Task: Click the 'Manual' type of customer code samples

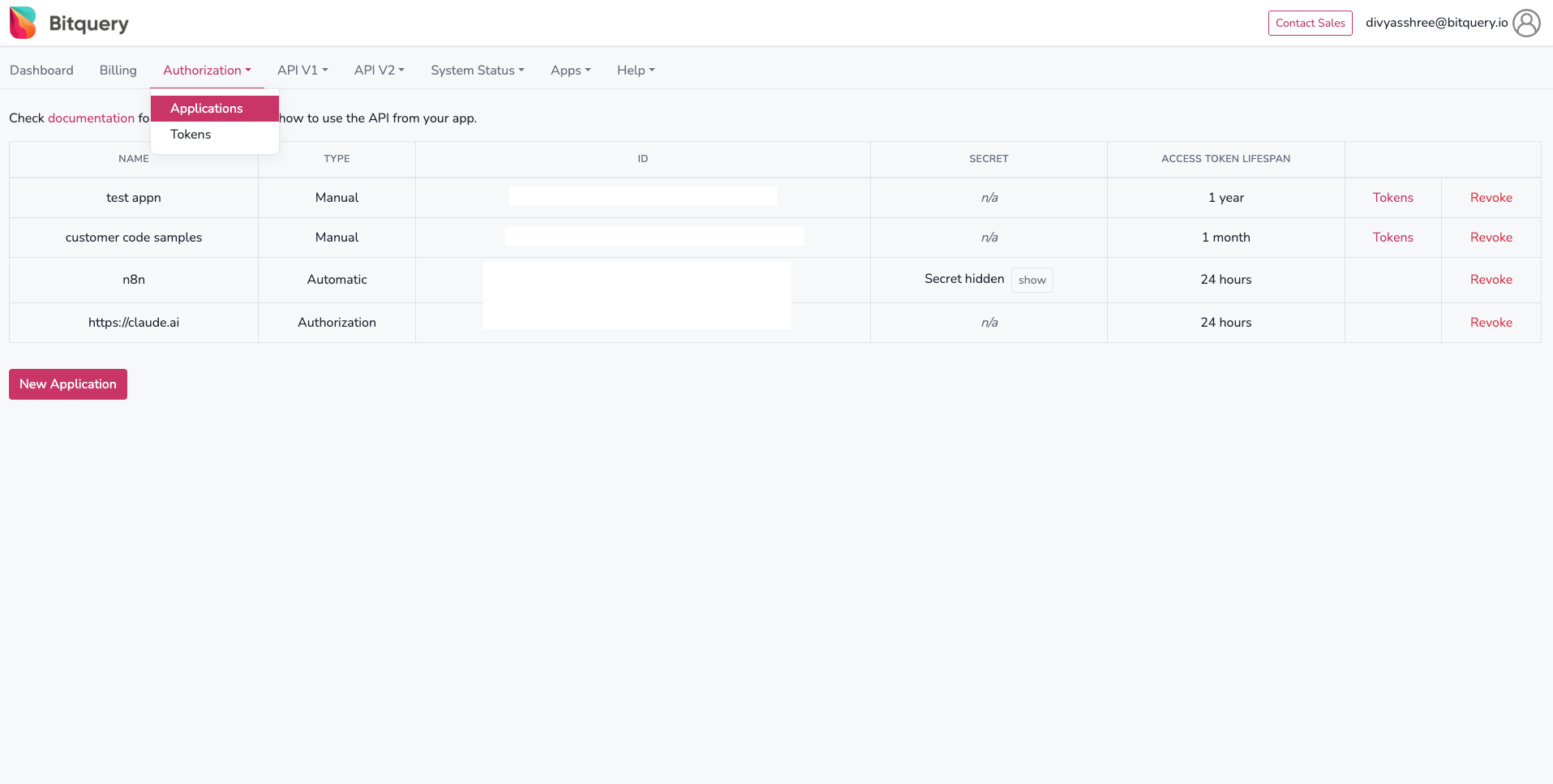Action: coord(337,238)
